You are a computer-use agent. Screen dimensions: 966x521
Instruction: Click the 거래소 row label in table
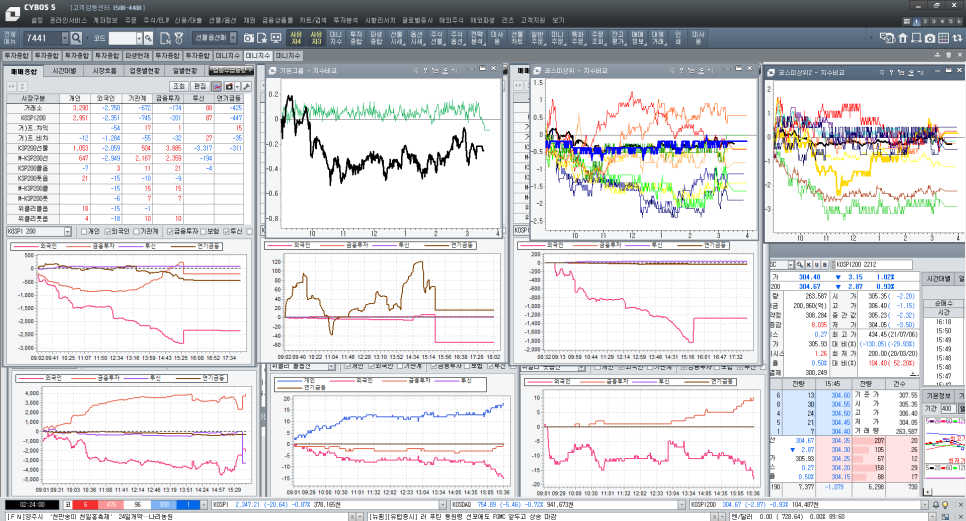[33, 108]
